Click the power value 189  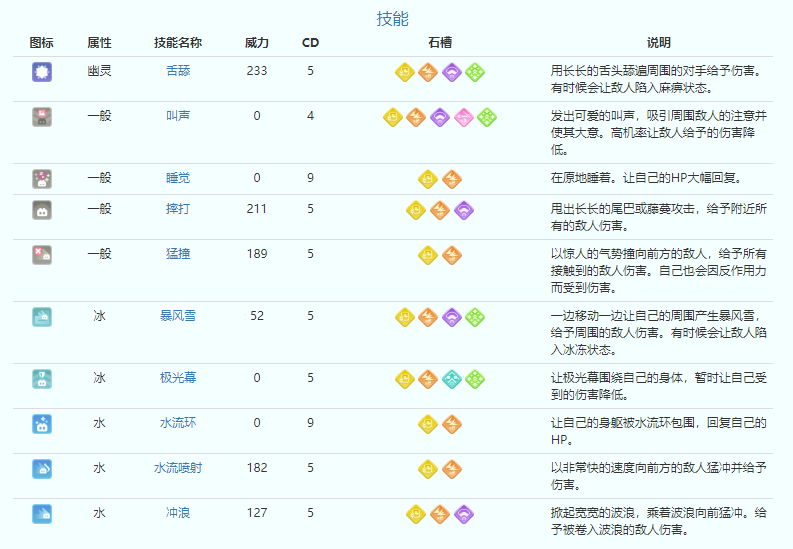click(x=257, y=254)
